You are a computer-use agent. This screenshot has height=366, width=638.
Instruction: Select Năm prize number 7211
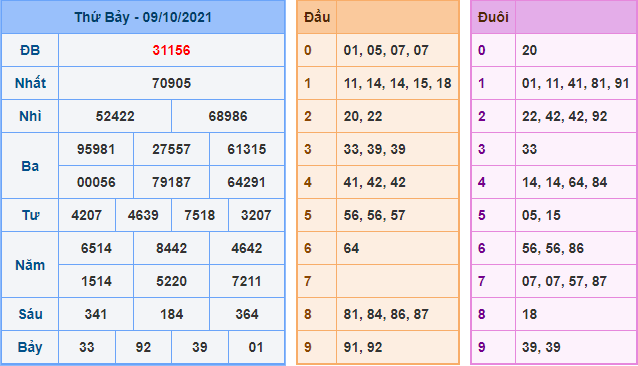247,281
